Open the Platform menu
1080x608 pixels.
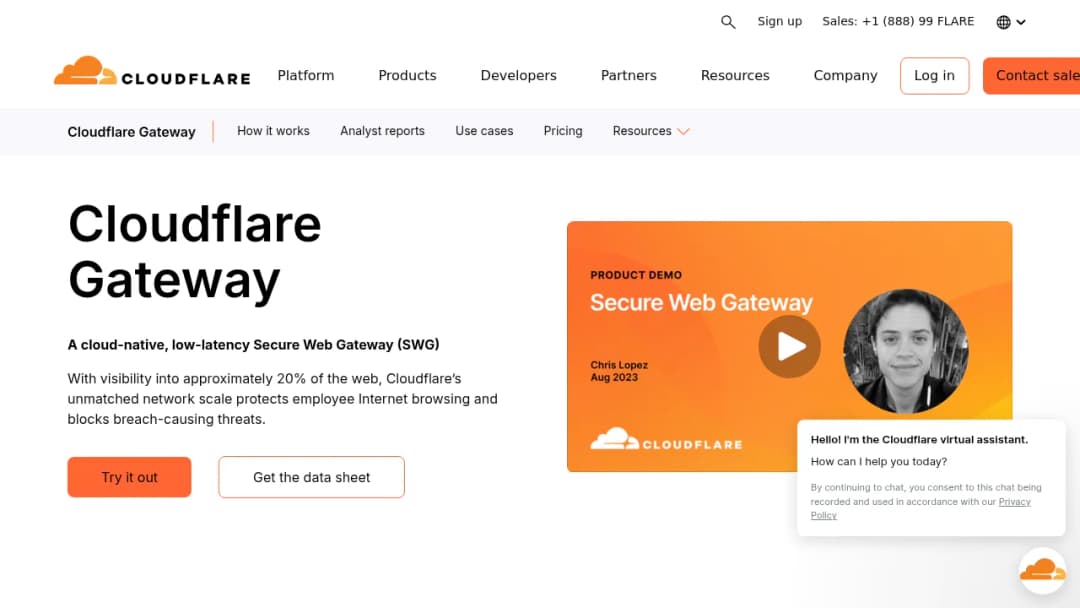pyautogui.click(x=306, y=76)
